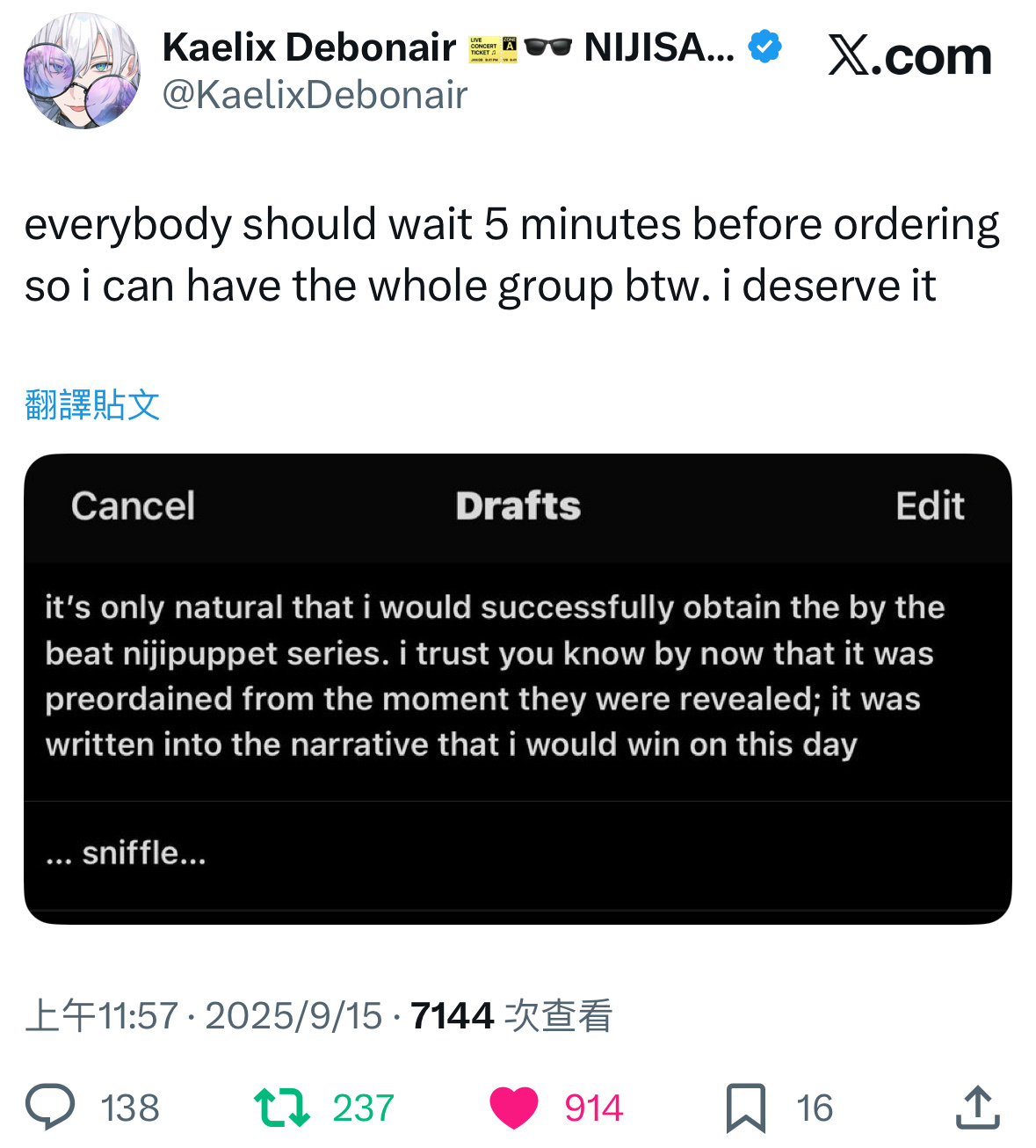Click the 上午11:57 post timestamp
Viewport: 1036px width, 1148px height.
pyautogui.click(x=102, y=1016)
